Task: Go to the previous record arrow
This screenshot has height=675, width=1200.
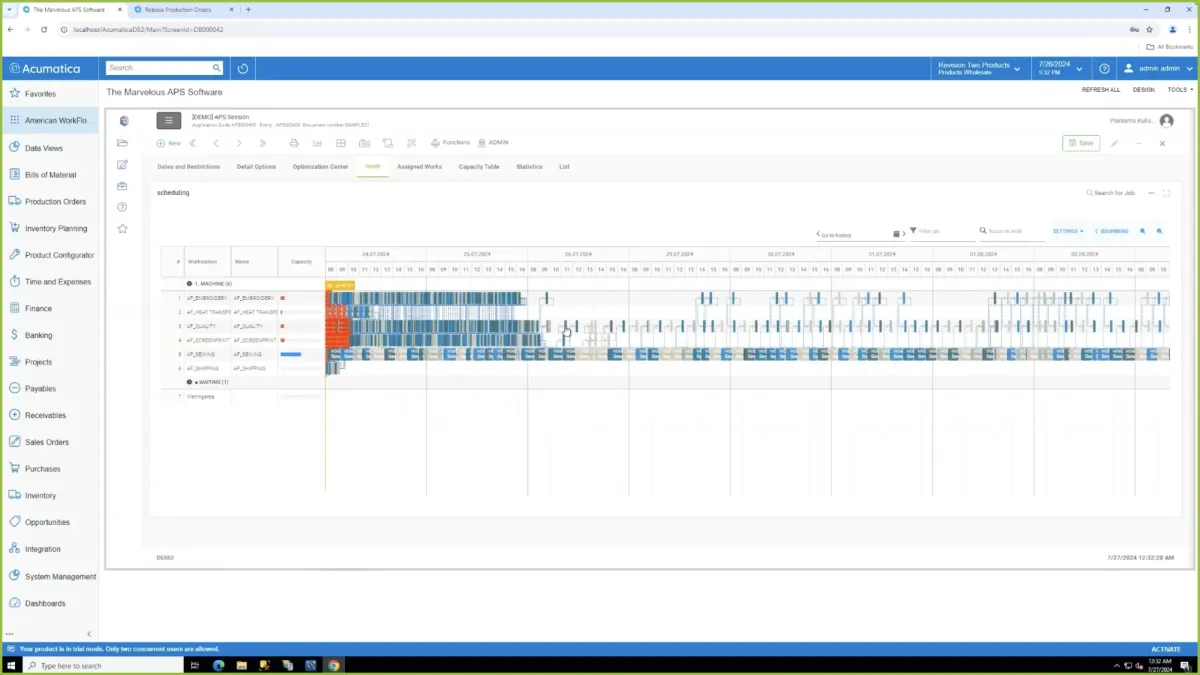Action: (x=216, y=143)
